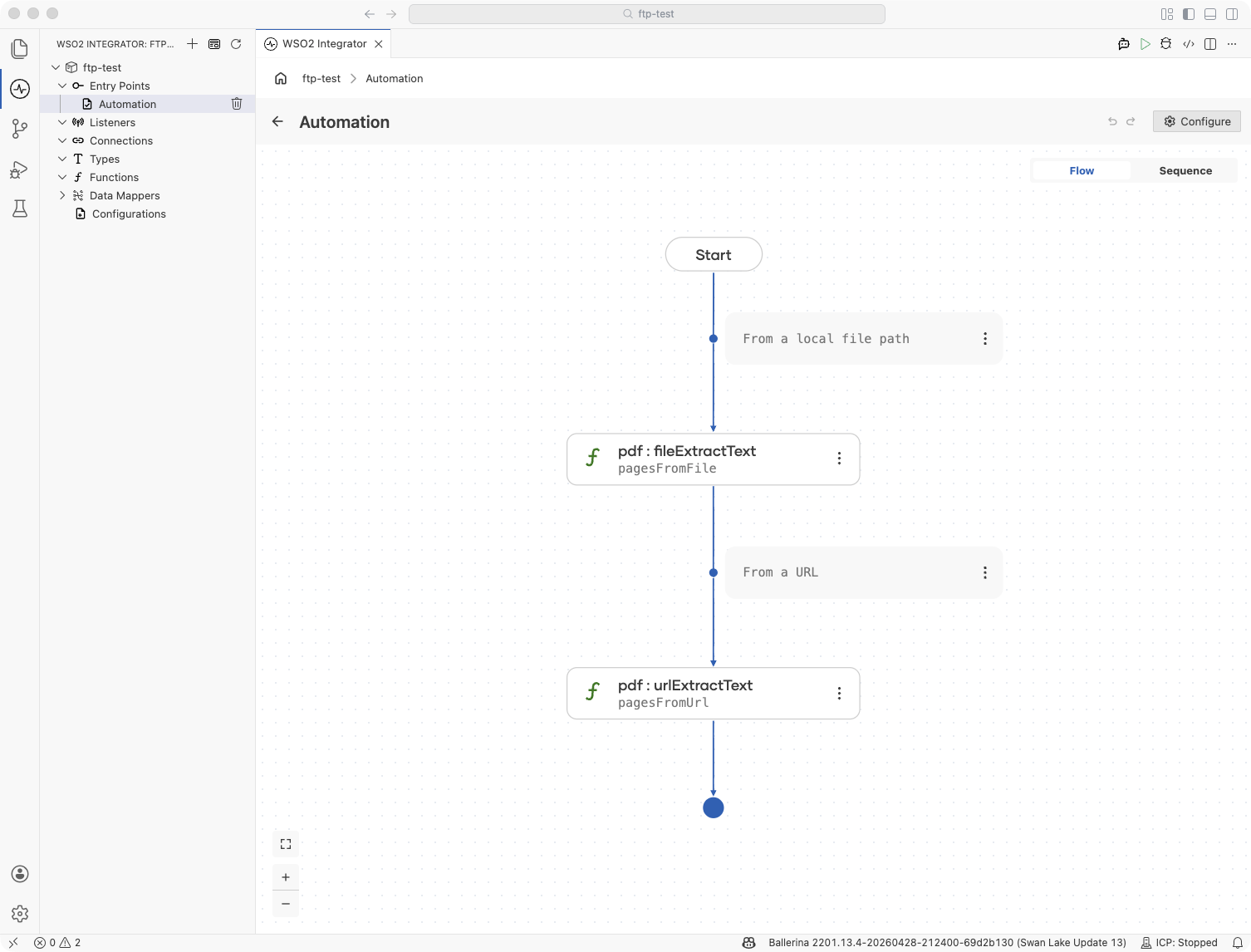Open Source Control view
Image resolution: width=1251 pixels, height=952 pixels.
point(20,129)
